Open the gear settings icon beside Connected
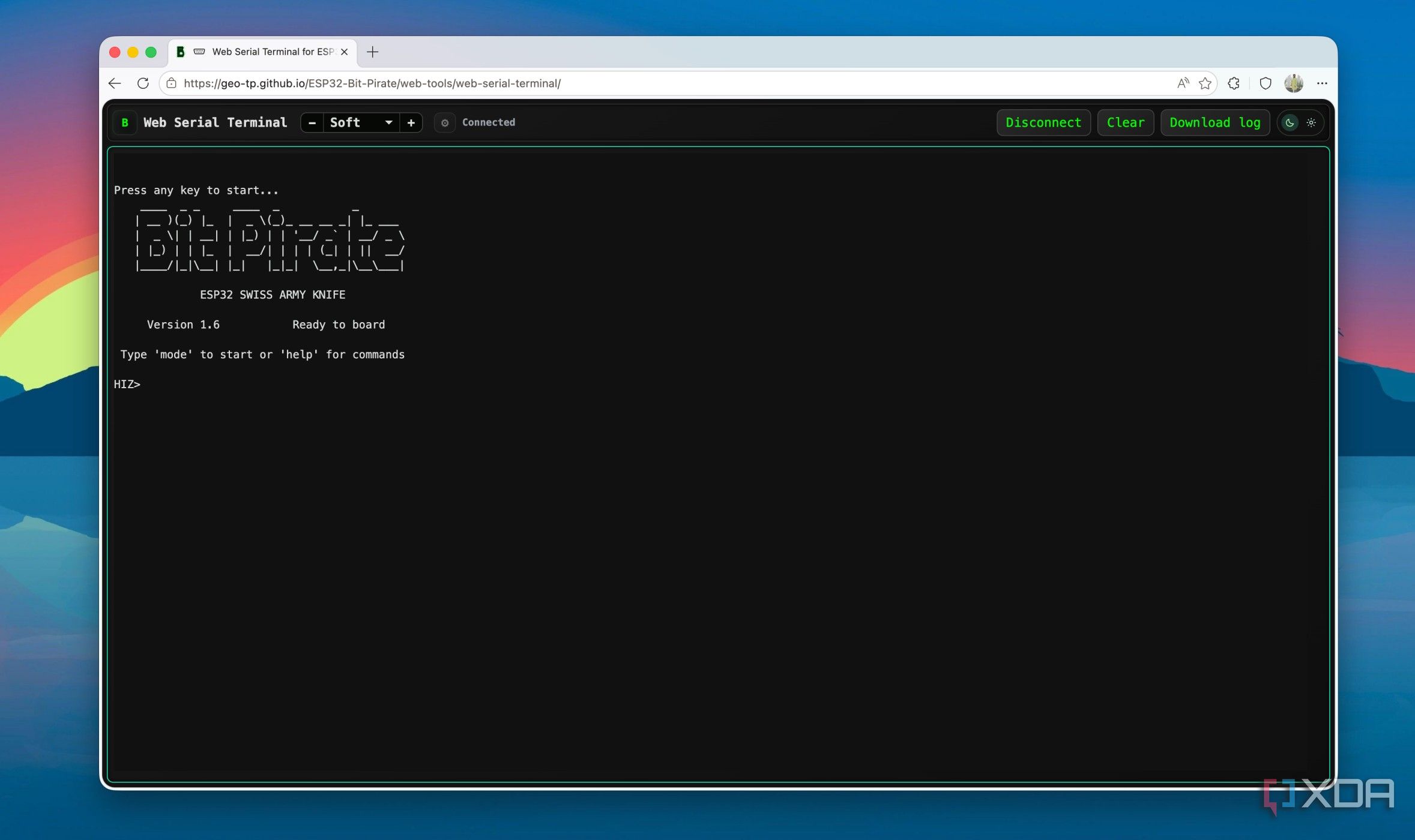 tap(445, 122)
